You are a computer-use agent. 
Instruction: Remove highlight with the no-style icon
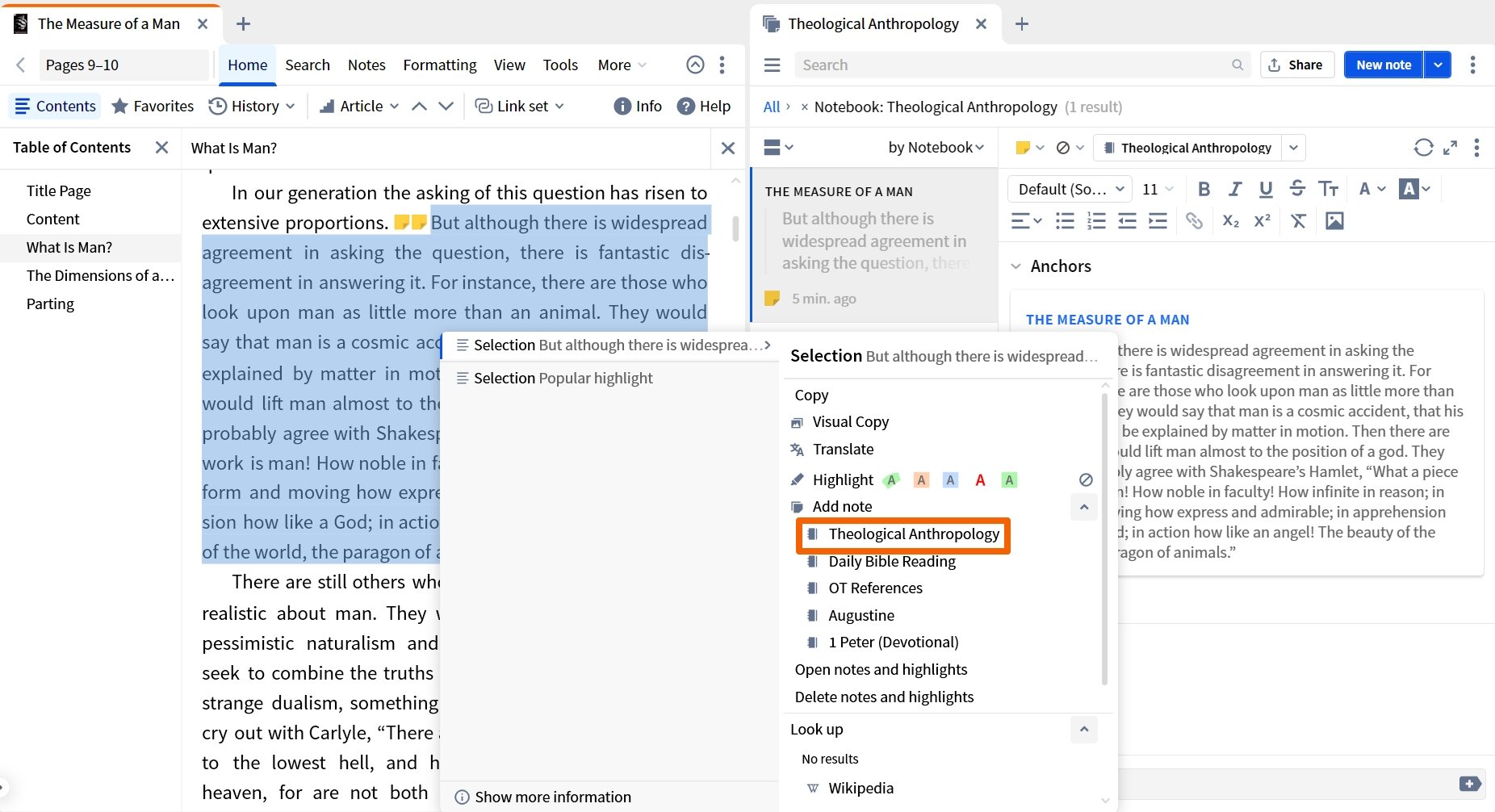point(1086,480)
